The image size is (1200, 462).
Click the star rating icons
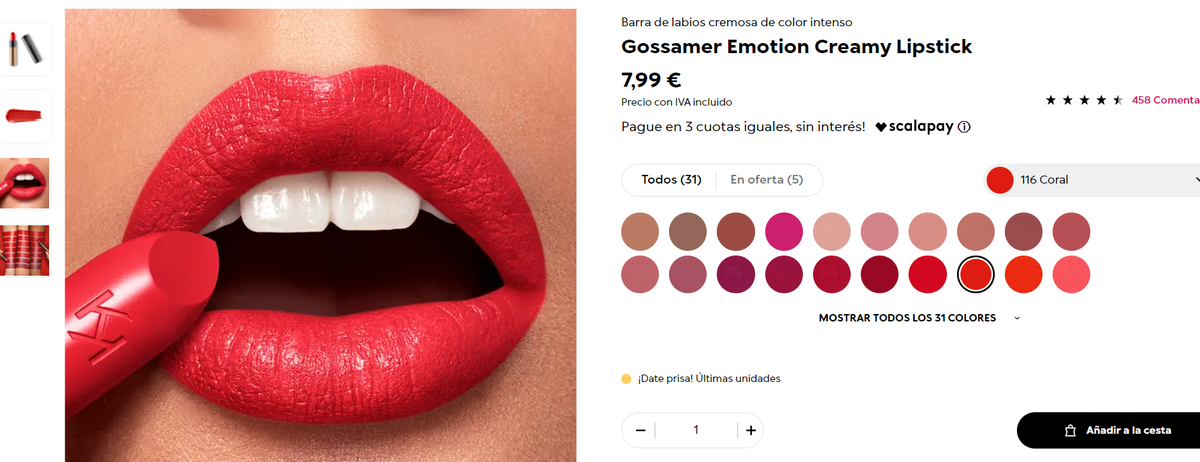[1084, 100]
